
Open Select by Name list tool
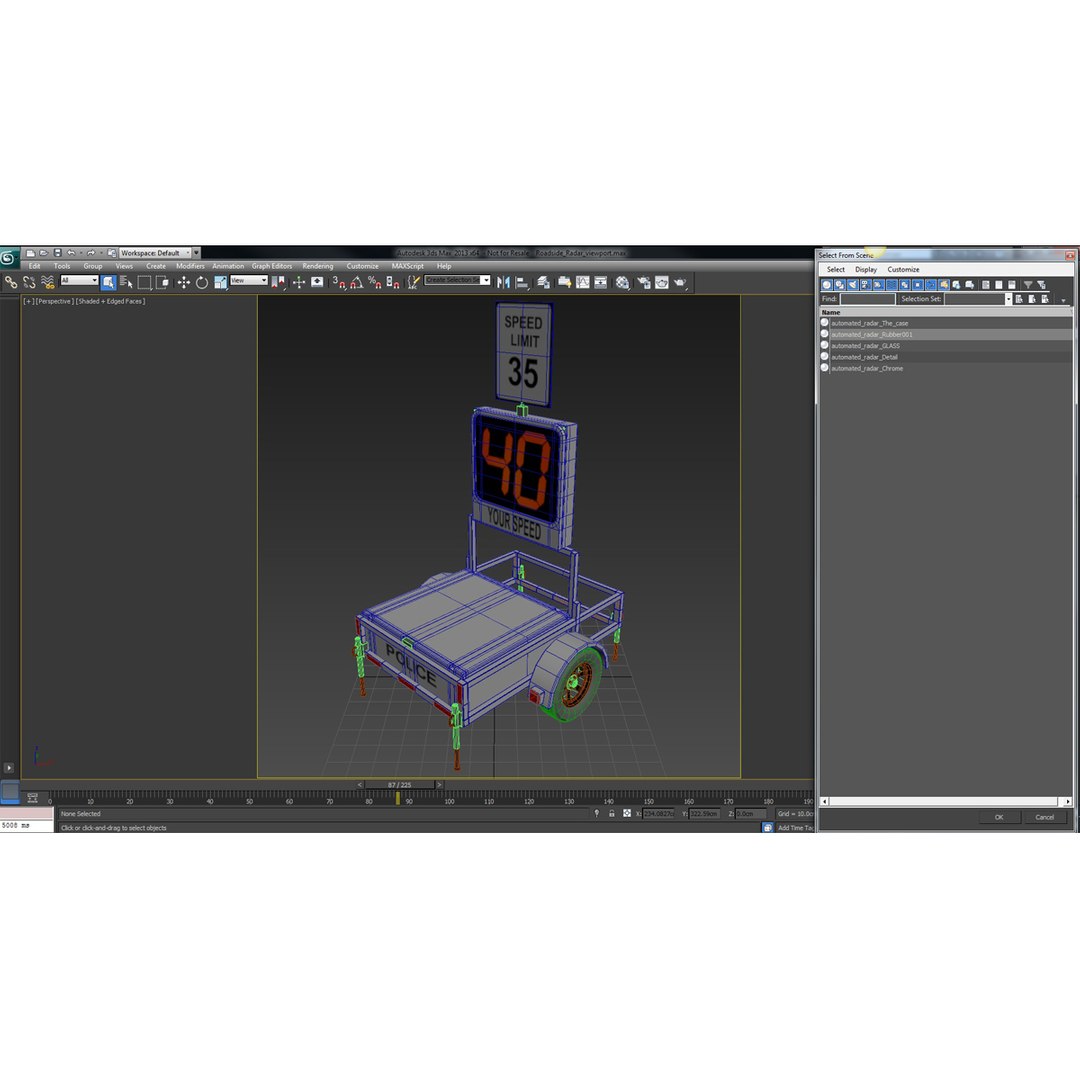(x=126, y=282)
